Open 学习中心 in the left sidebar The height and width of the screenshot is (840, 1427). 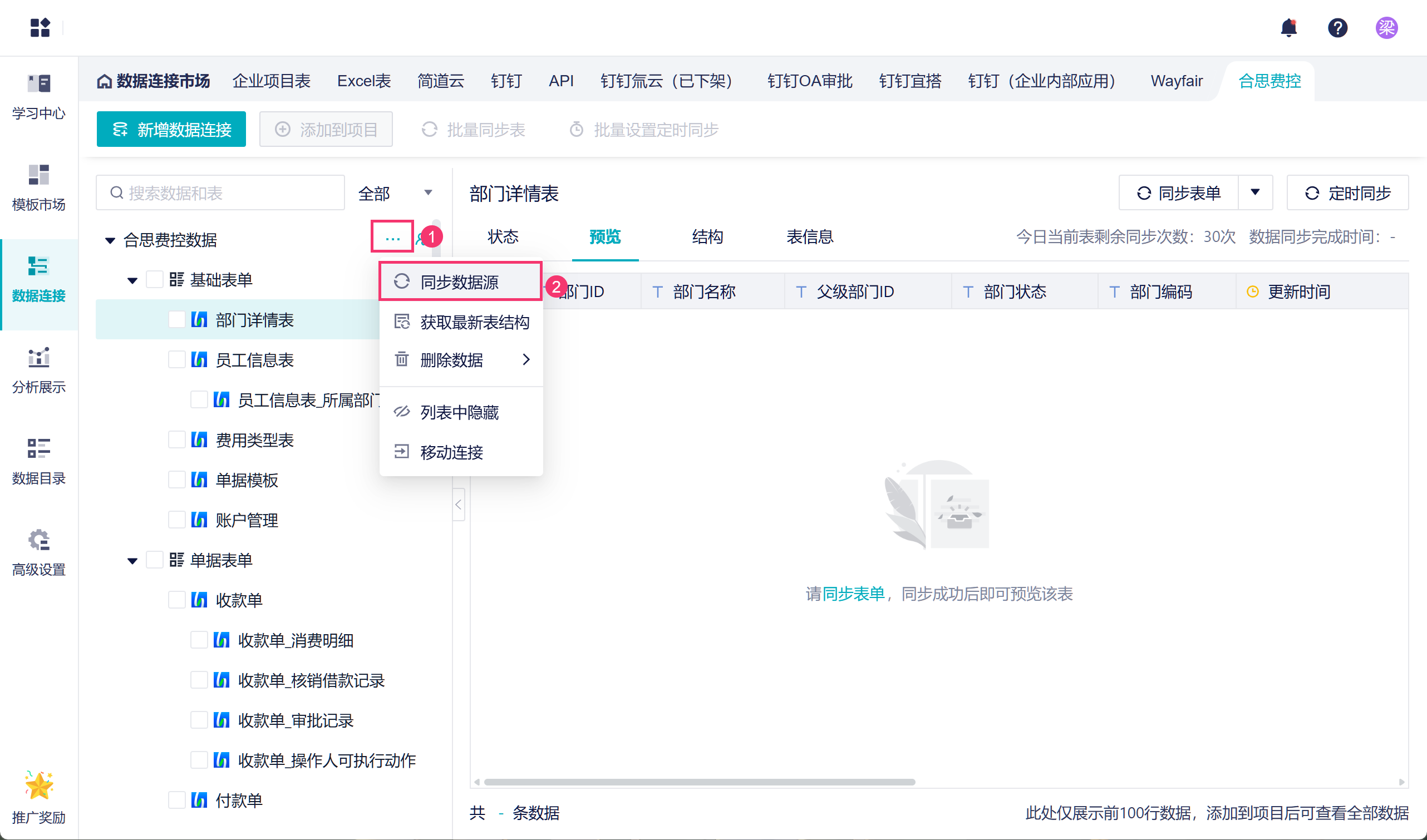[38, 97]
